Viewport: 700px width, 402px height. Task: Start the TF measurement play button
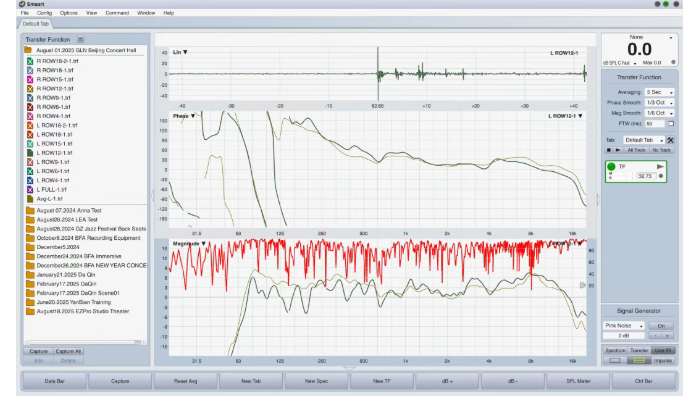pyautogui.click(x=659, y=167)
